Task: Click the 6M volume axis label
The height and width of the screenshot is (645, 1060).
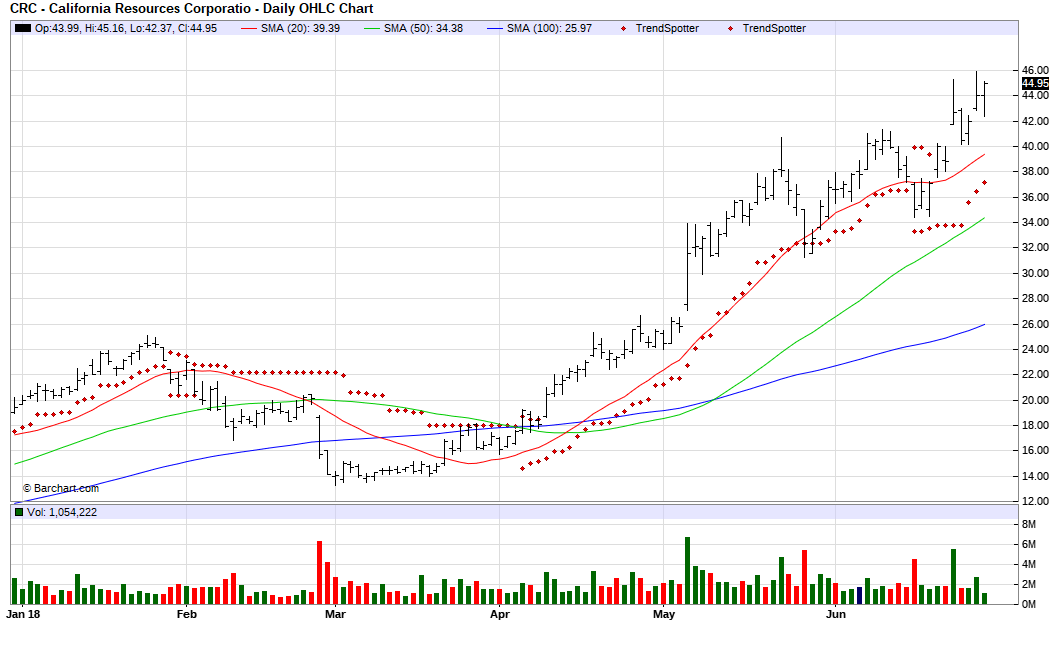Action: point(1029,544)
